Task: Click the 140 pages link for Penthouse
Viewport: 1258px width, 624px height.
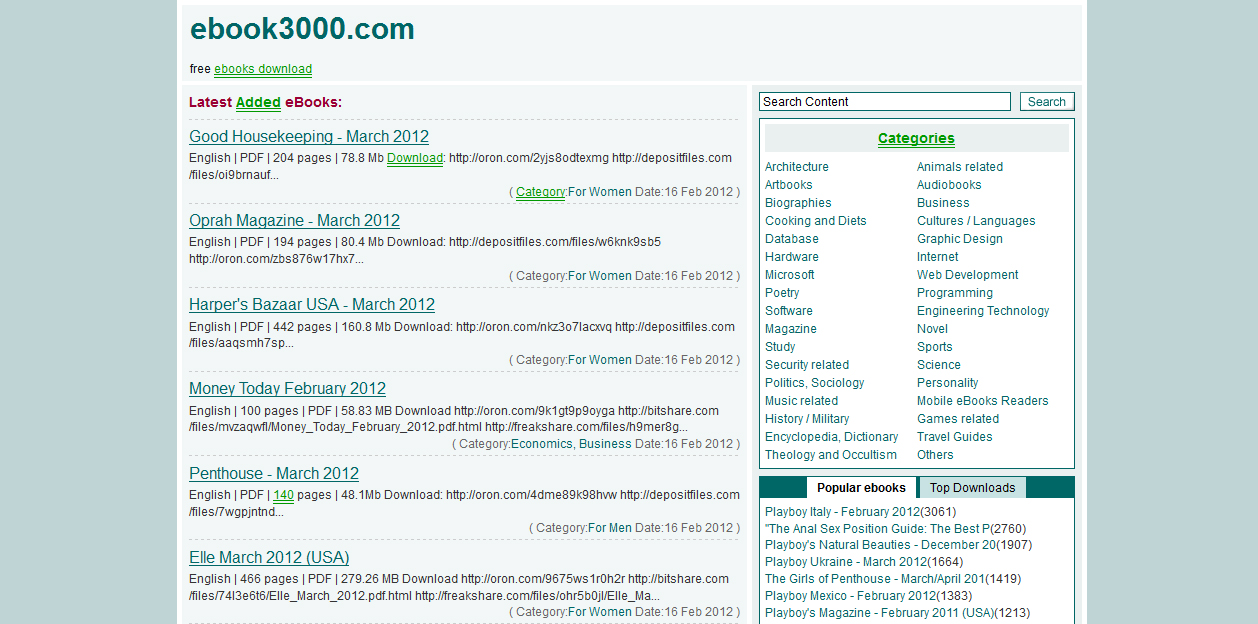Action: [x=281, y=494]
